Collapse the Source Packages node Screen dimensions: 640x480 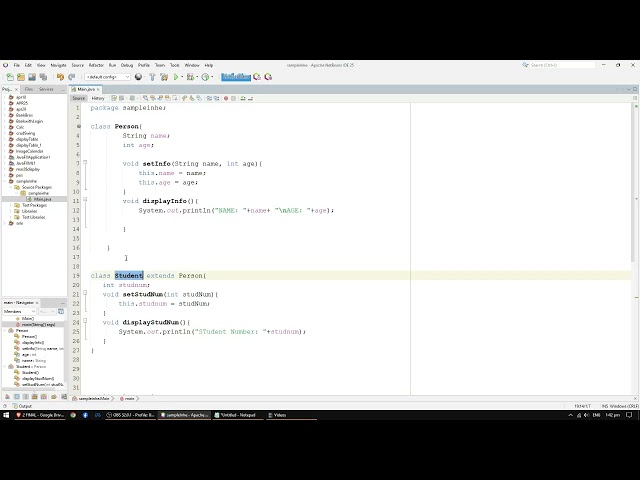pyautogui.click(x=11, y=187)
